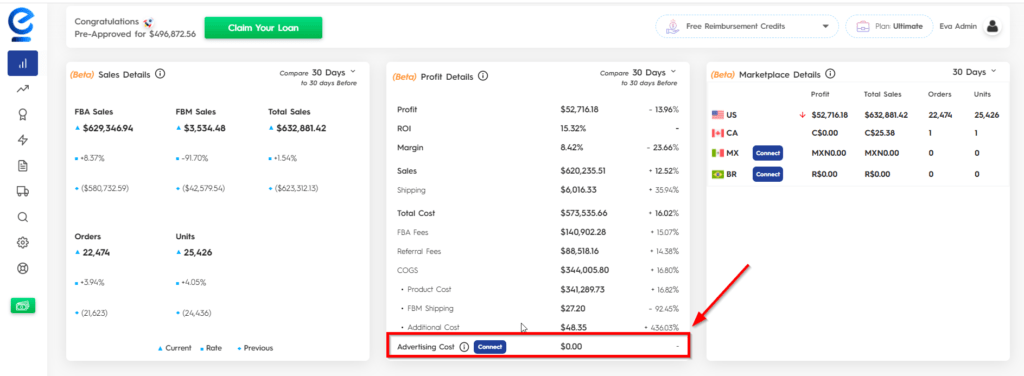
Task: Click the Mexico flag icon
Action: click(x=718, y=153)
